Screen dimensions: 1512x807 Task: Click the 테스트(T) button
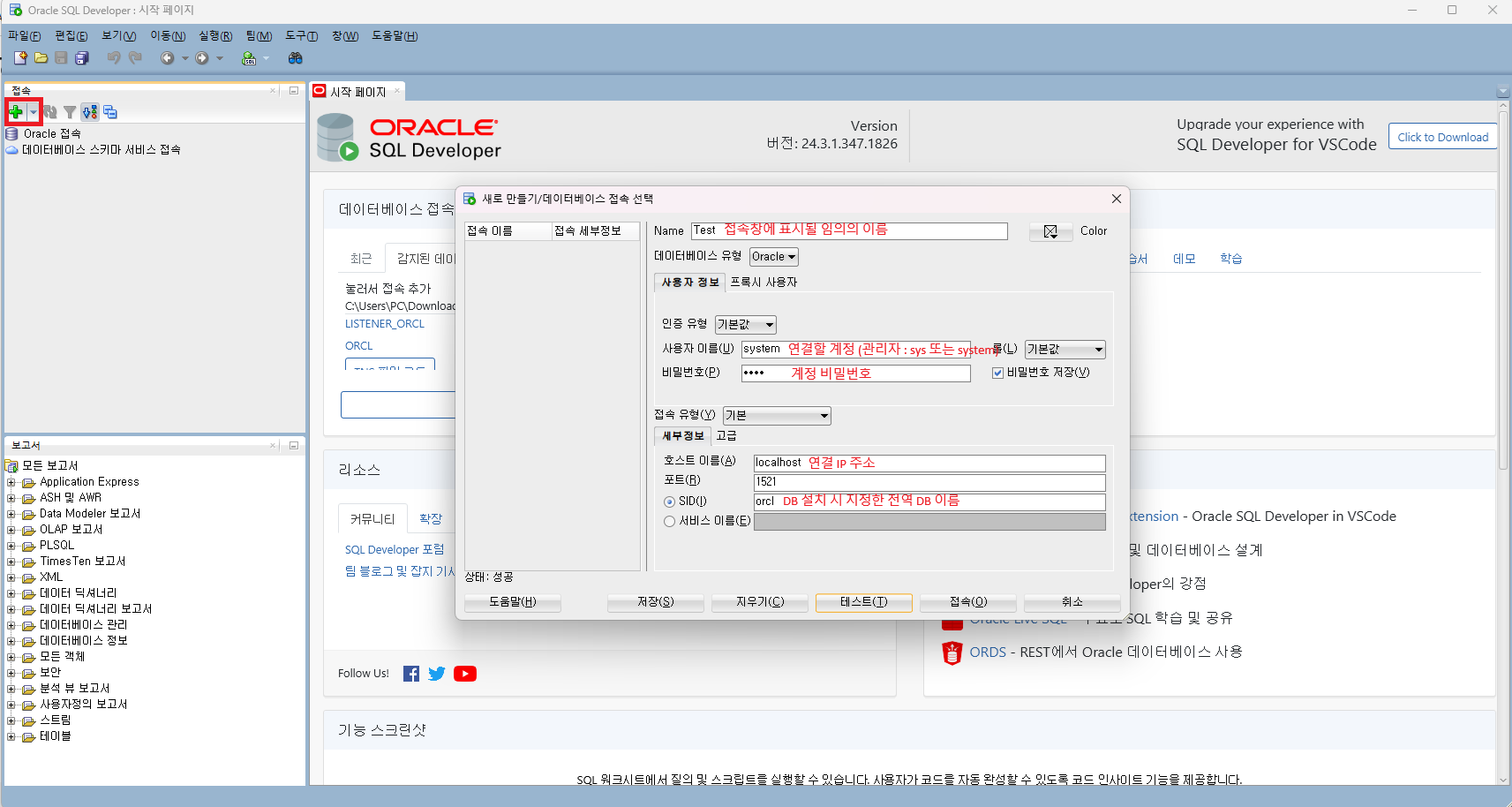(864, 602)
